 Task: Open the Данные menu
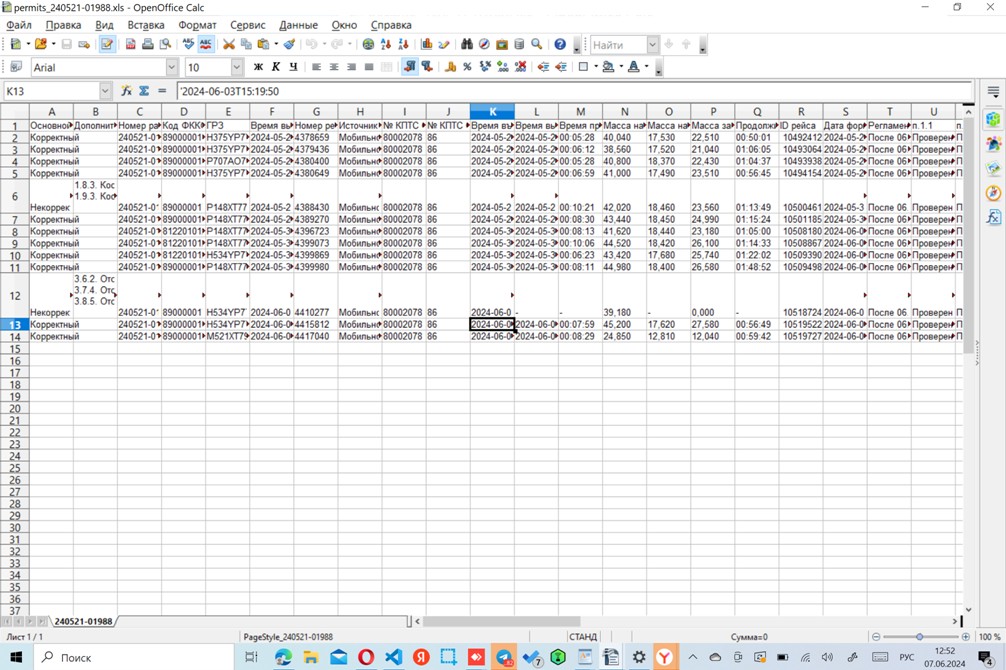298,25
